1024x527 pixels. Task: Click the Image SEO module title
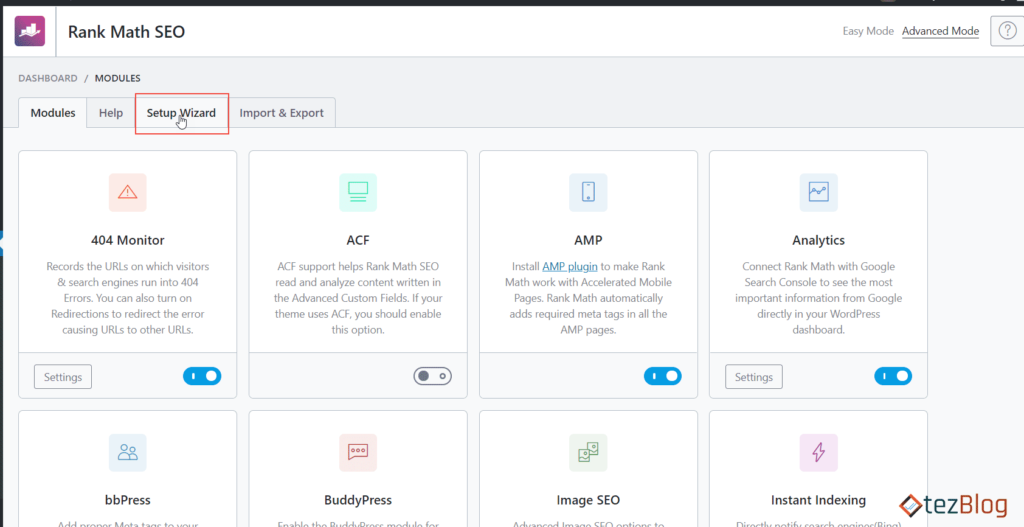coord(588,500)
